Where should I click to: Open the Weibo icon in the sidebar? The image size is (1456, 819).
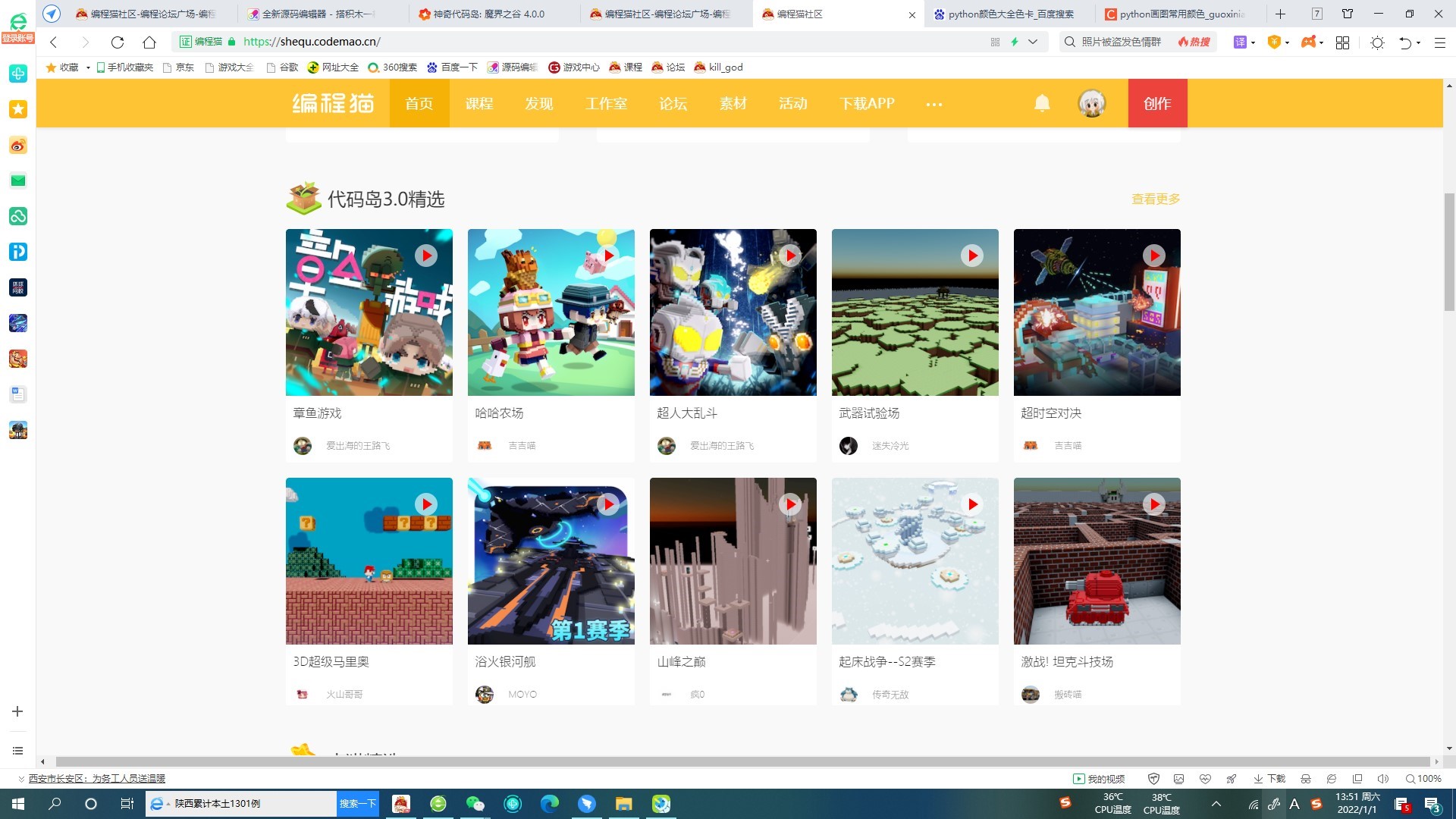tap(18, 145)
